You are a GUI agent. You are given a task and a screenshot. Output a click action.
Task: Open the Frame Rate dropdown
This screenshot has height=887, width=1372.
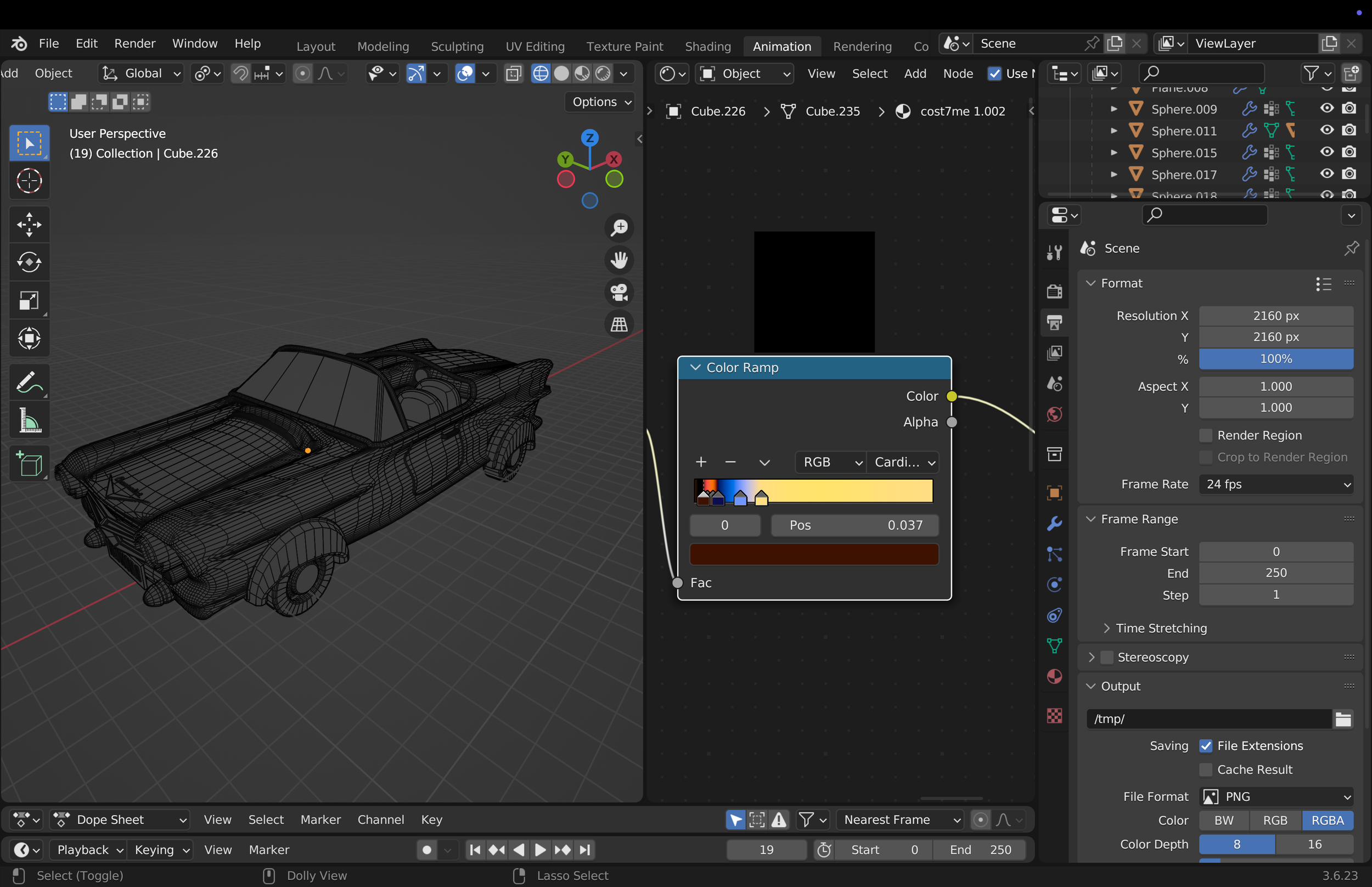coord(1276,485)
